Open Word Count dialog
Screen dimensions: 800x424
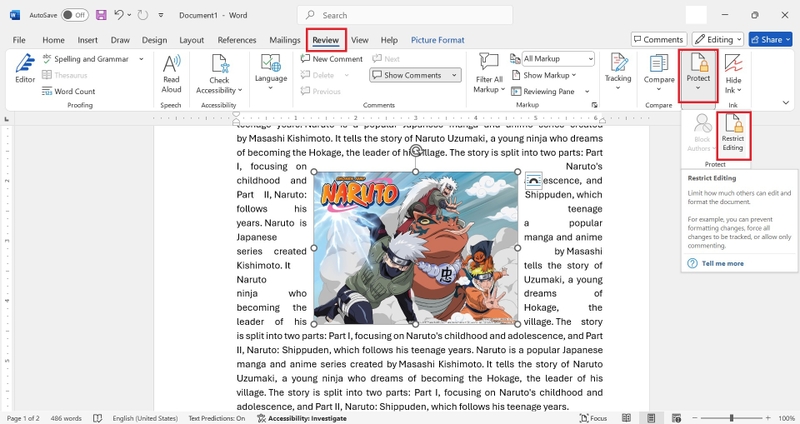68,91
